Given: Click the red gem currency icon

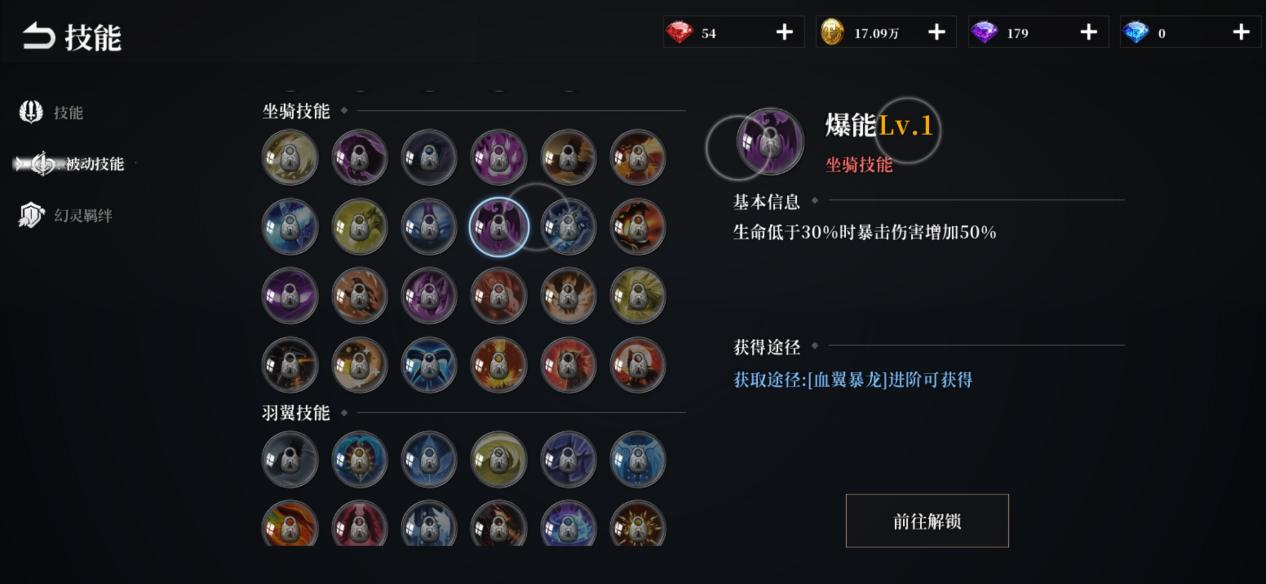Looking at the screenshot, I should (x=681, y=33).
